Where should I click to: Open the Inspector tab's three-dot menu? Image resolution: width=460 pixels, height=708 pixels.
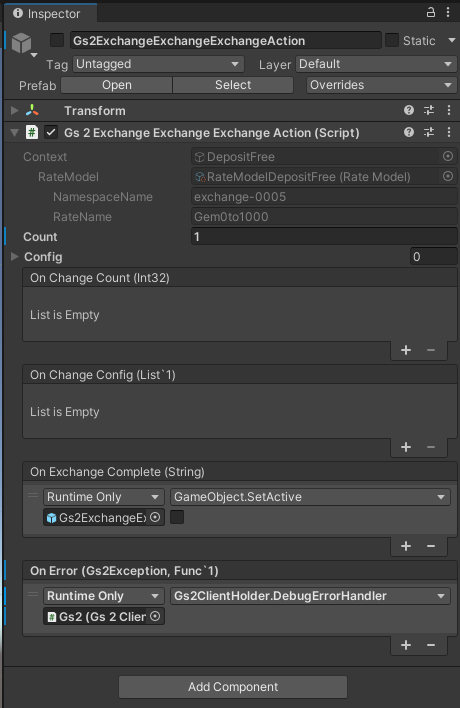coord(448,12)
